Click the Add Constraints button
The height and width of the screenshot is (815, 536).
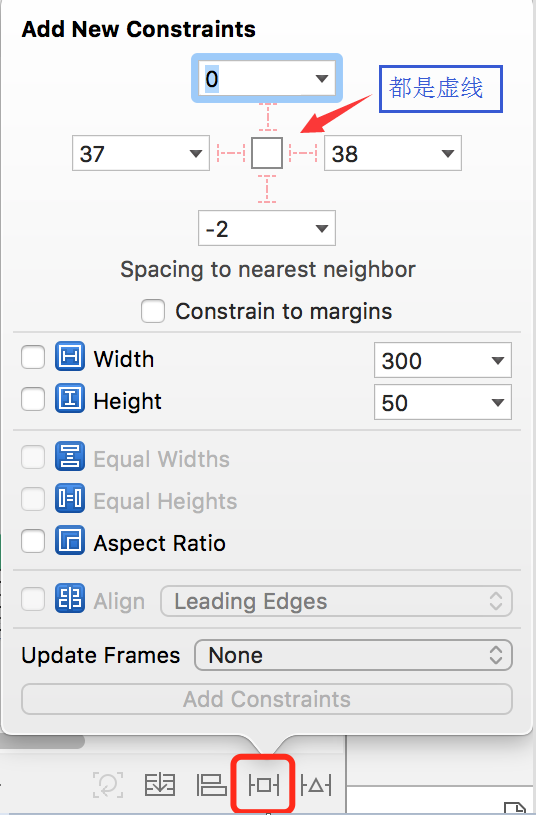coord(267,699)
